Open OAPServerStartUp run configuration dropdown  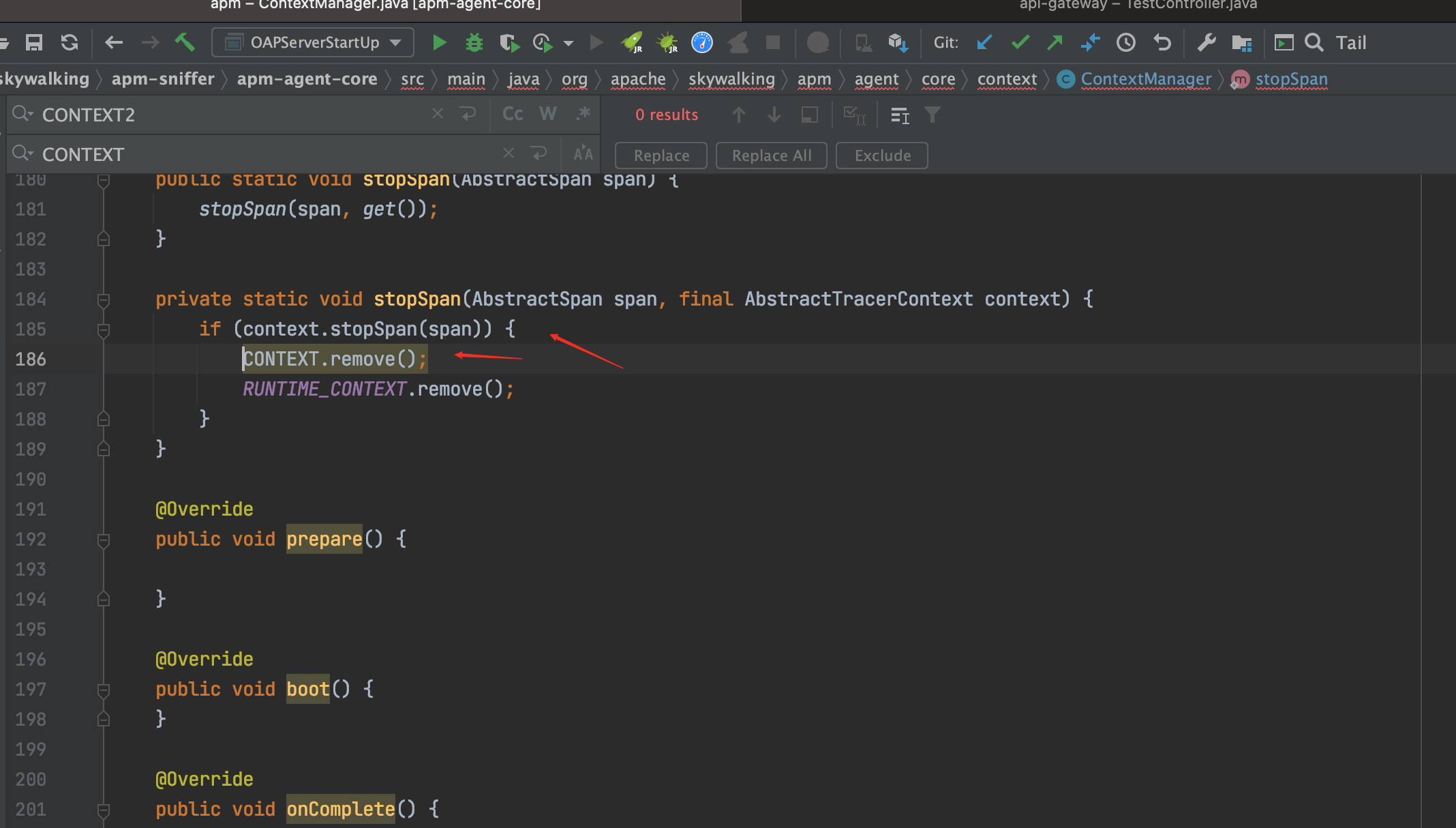tap(314, 43)
